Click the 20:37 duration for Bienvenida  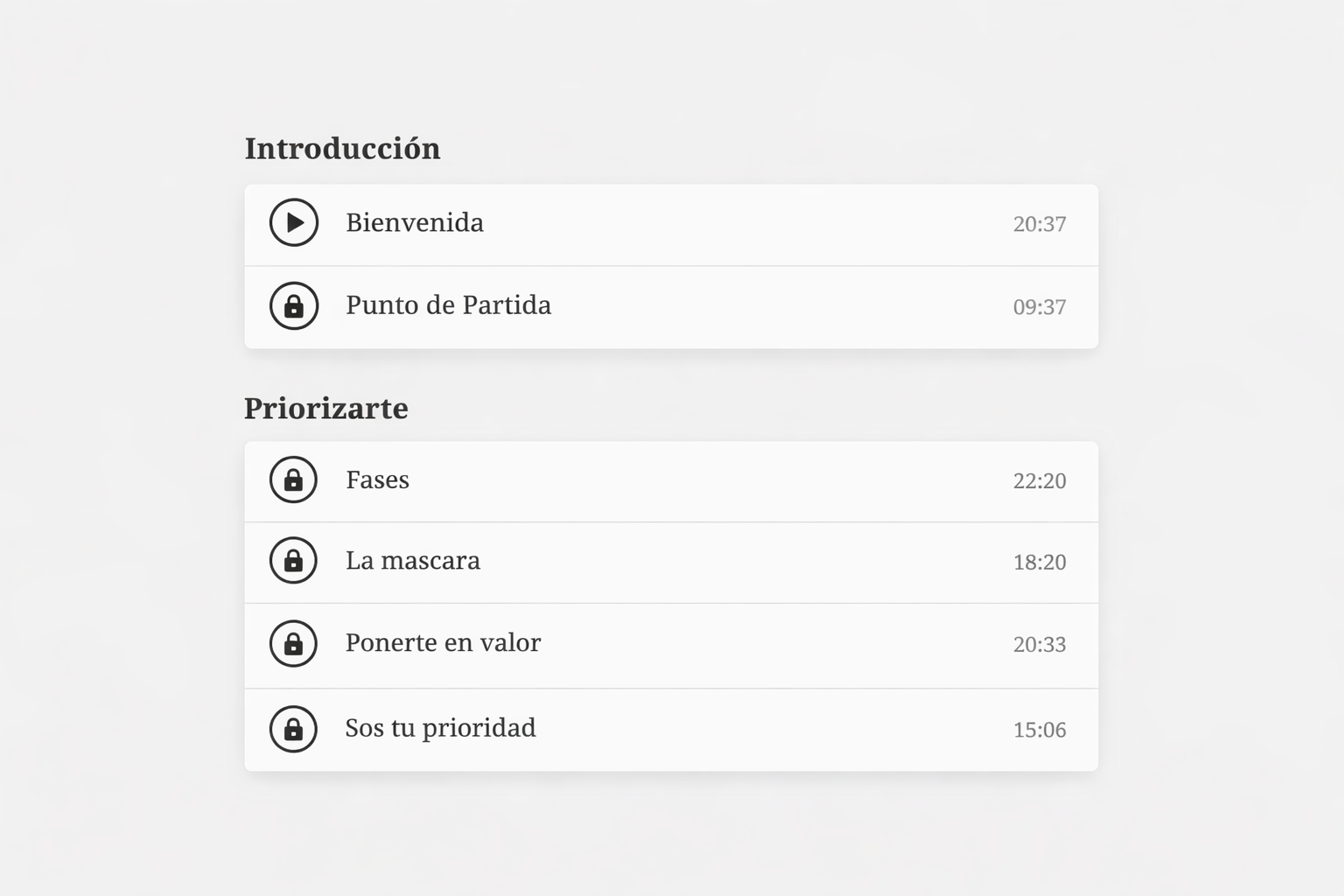tap(1039, 224)
